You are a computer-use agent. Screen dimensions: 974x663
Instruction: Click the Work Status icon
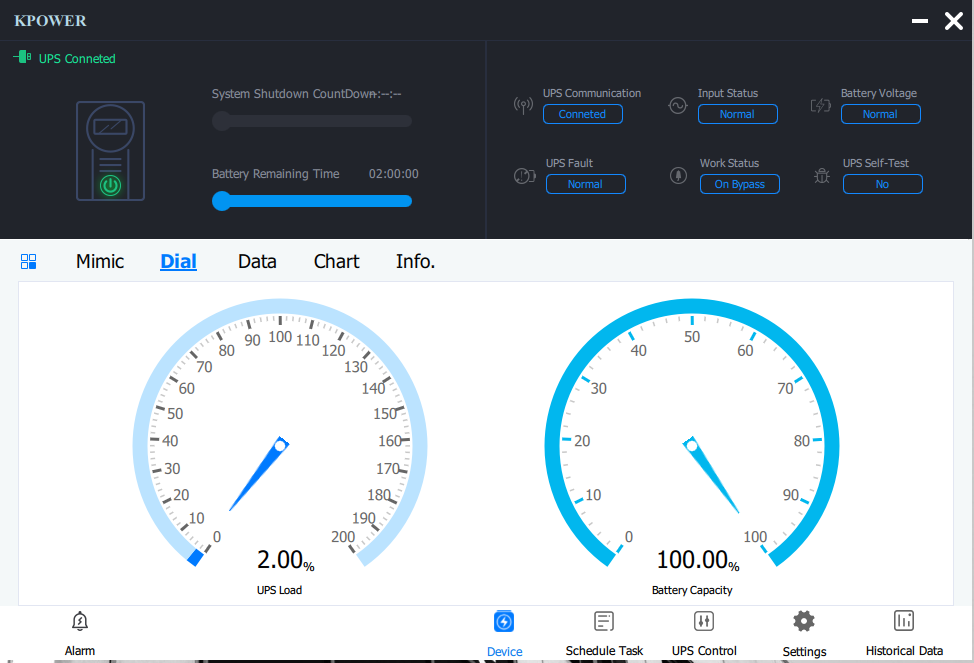[678, 175]
